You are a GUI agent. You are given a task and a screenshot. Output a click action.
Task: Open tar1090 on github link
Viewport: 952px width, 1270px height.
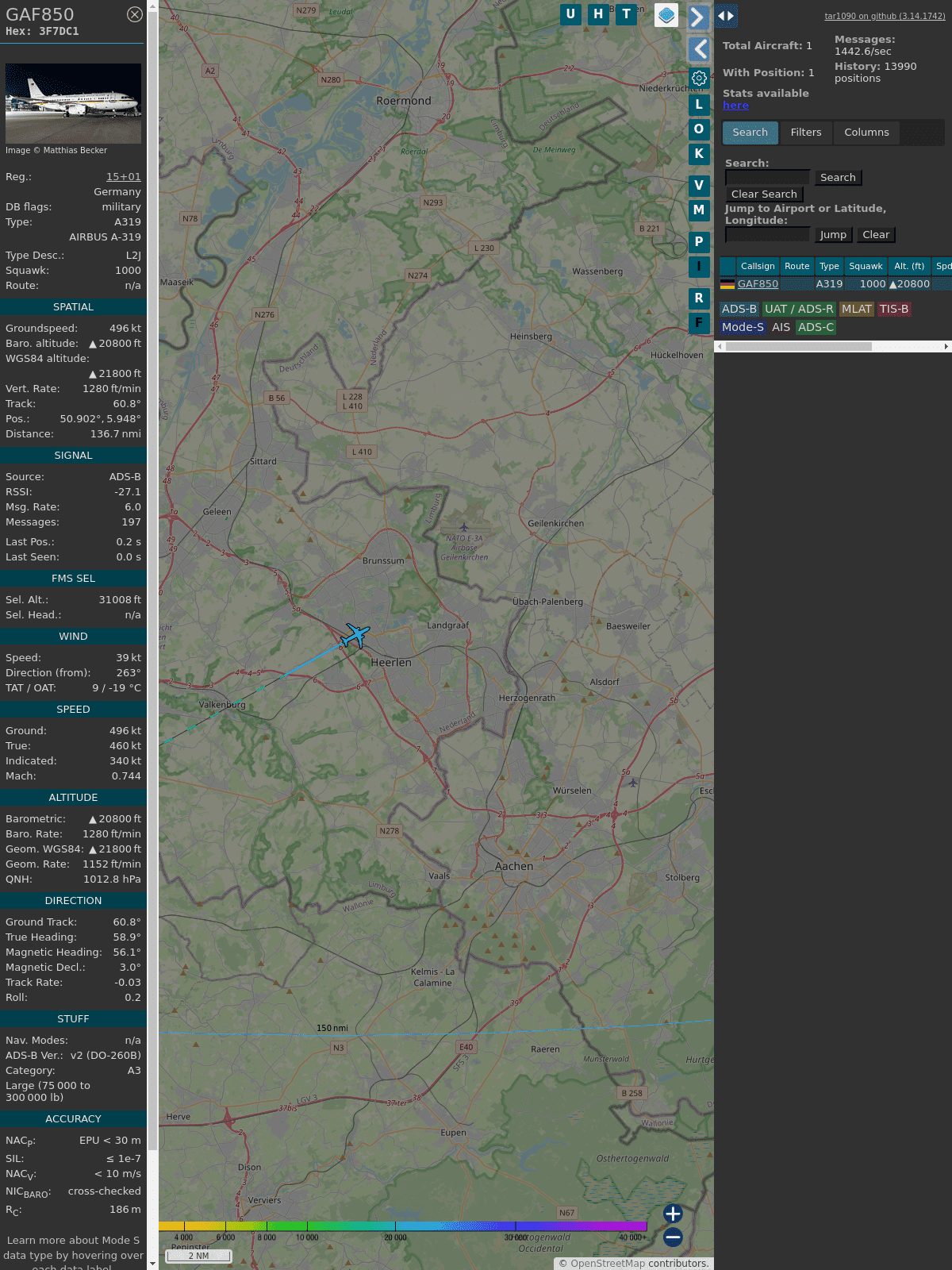pos(885,16)
